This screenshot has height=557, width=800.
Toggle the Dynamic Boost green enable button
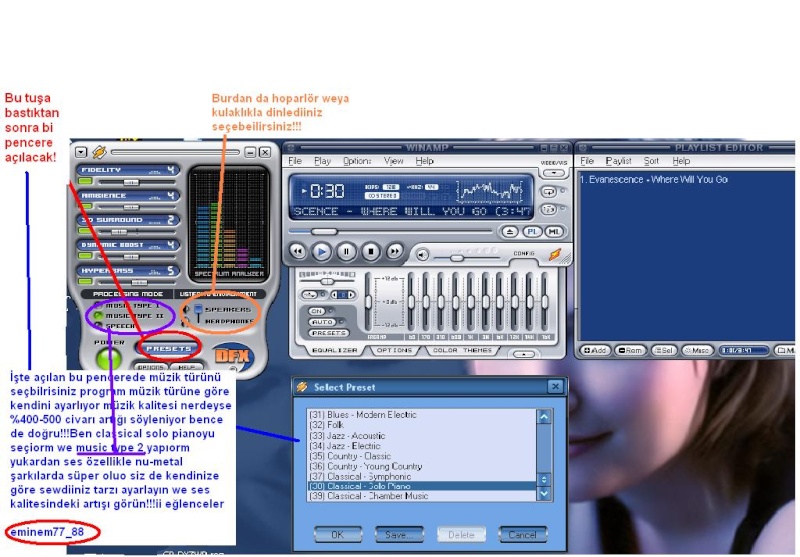click(x=85, y=256)
